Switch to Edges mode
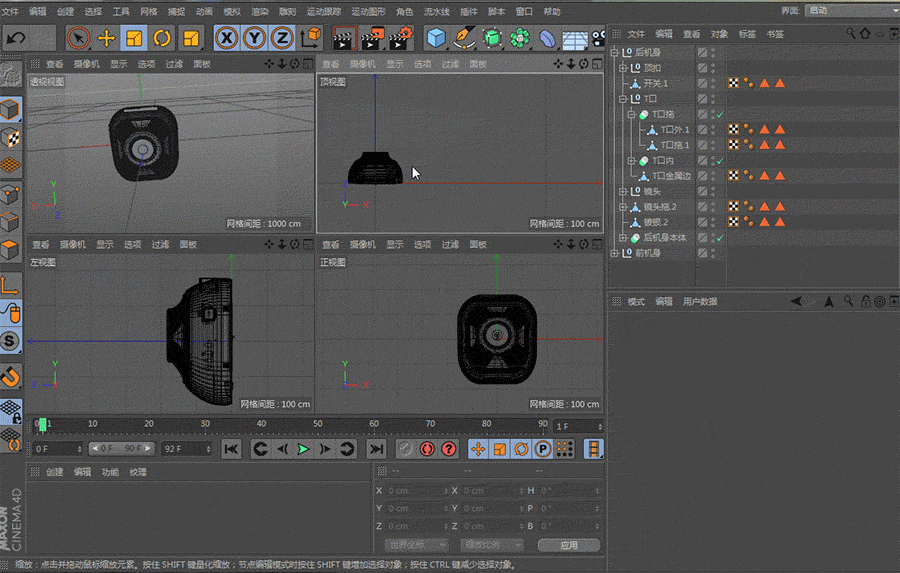 coord(10,222)
